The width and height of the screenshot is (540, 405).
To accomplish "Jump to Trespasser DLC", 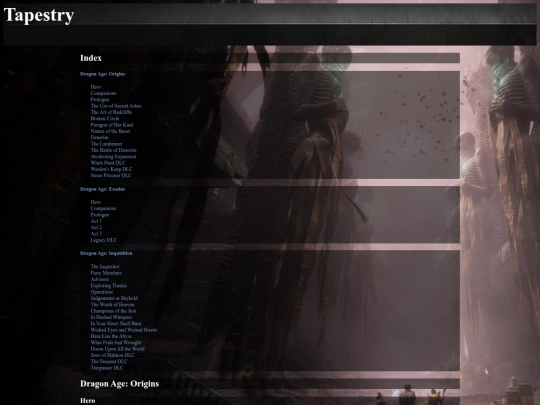I will 107,368.
